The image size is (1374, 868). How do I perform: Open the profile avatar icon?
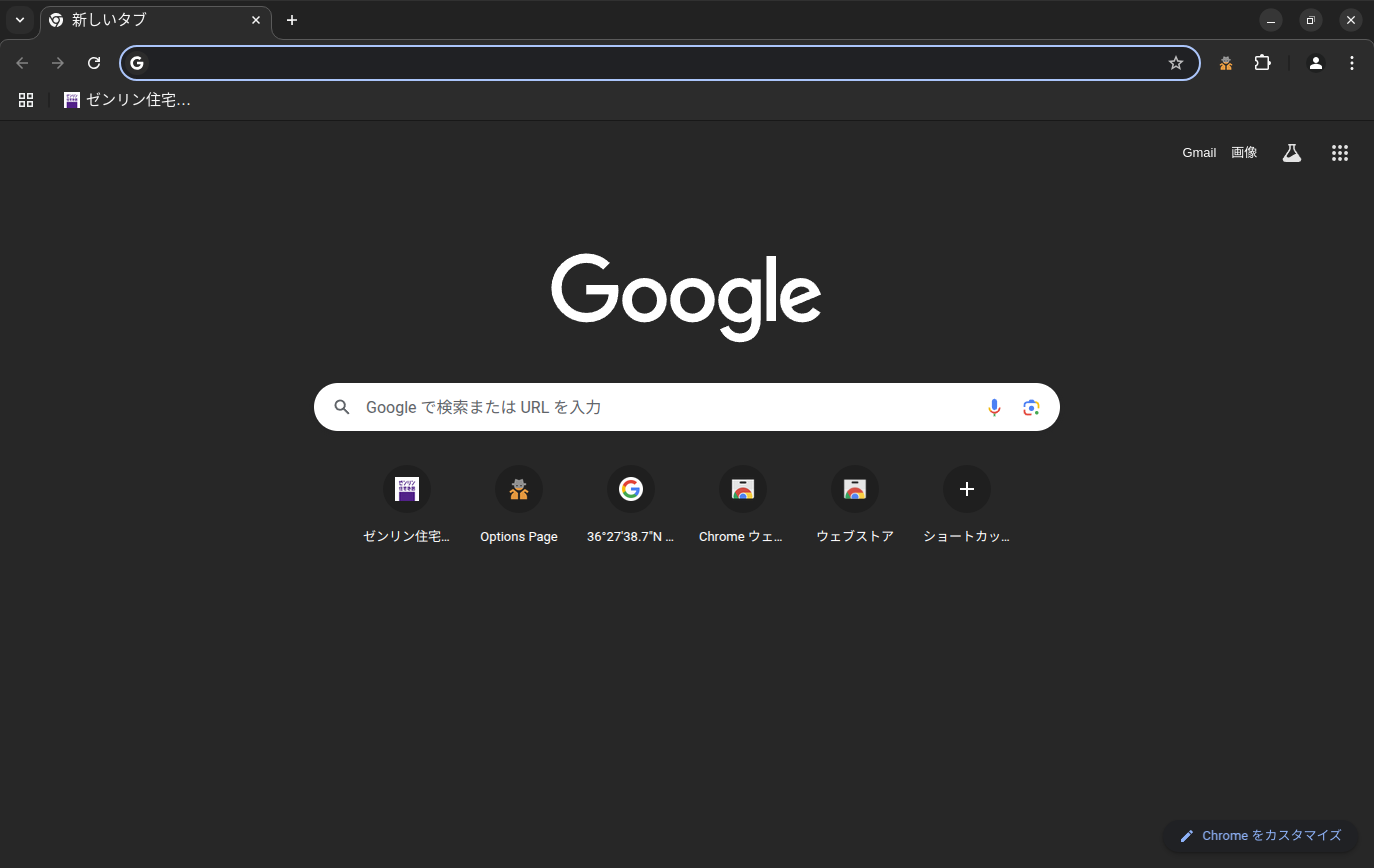pos(1316,63)
